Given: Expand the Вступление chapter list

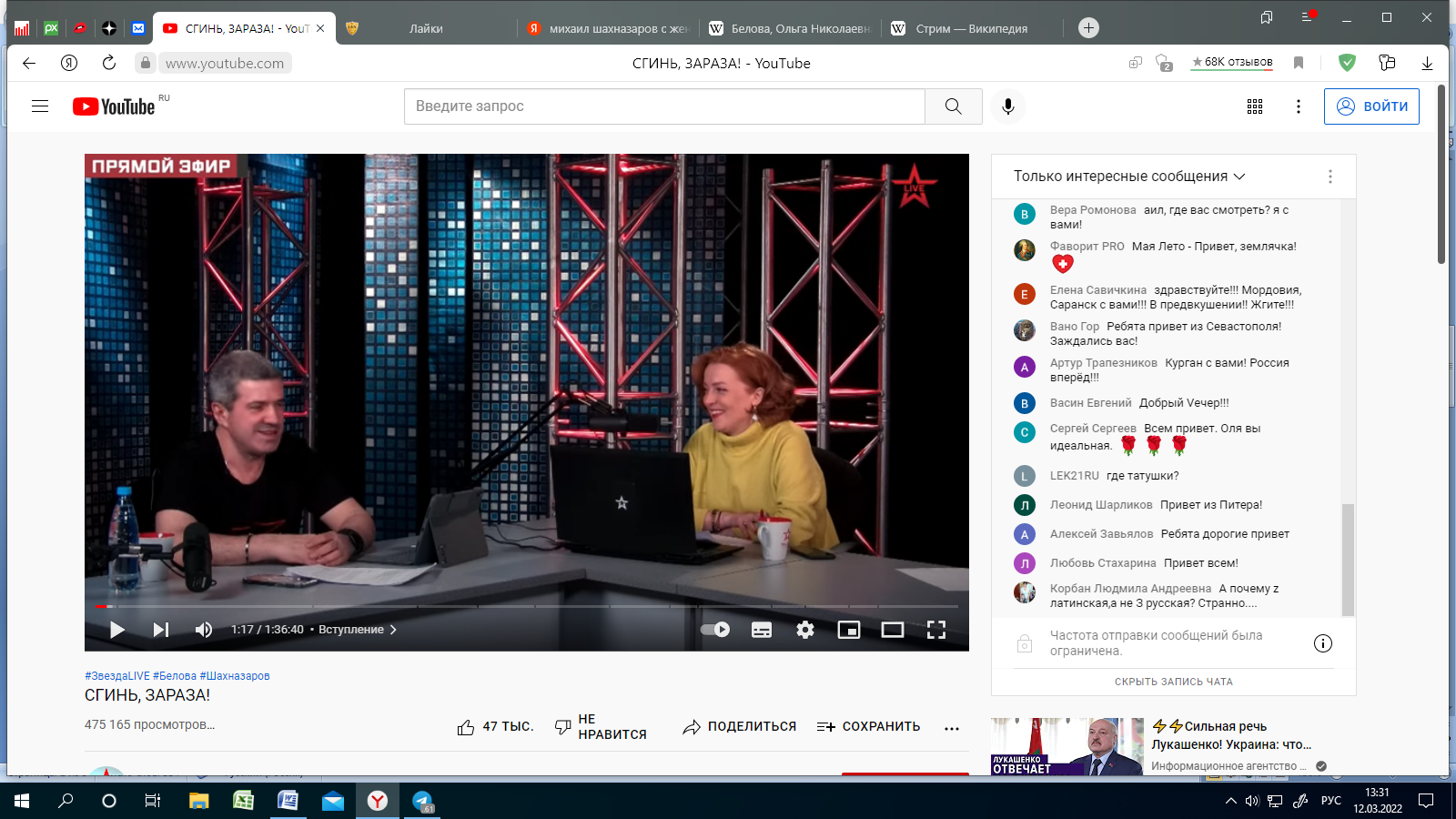Looking at the screenshot, I should [x=357, y=630].
